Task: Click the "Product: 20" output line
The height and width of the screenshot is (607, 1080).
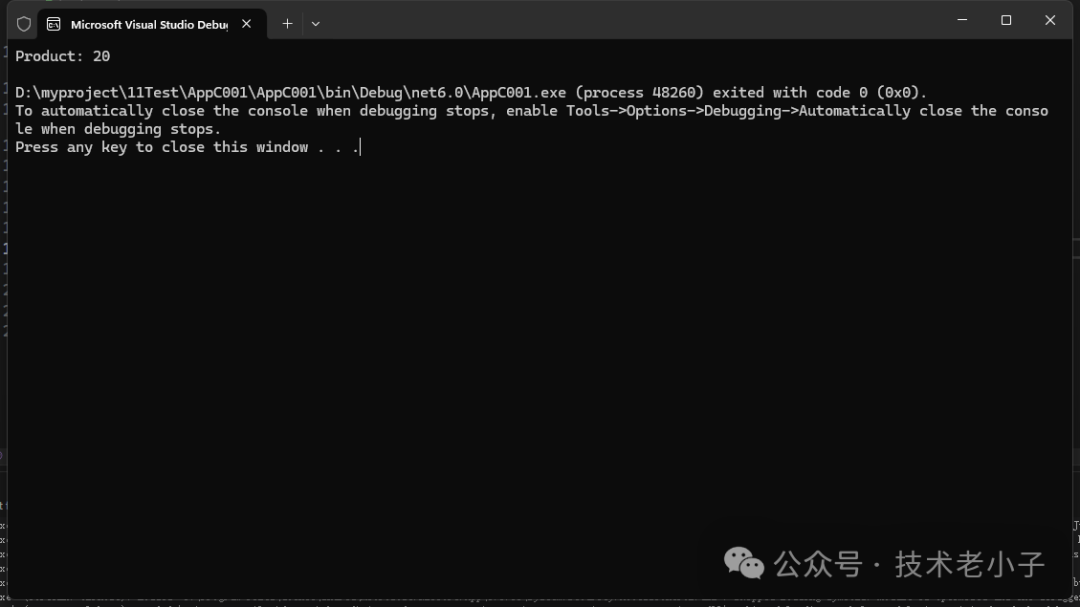Action: point(63,56)
